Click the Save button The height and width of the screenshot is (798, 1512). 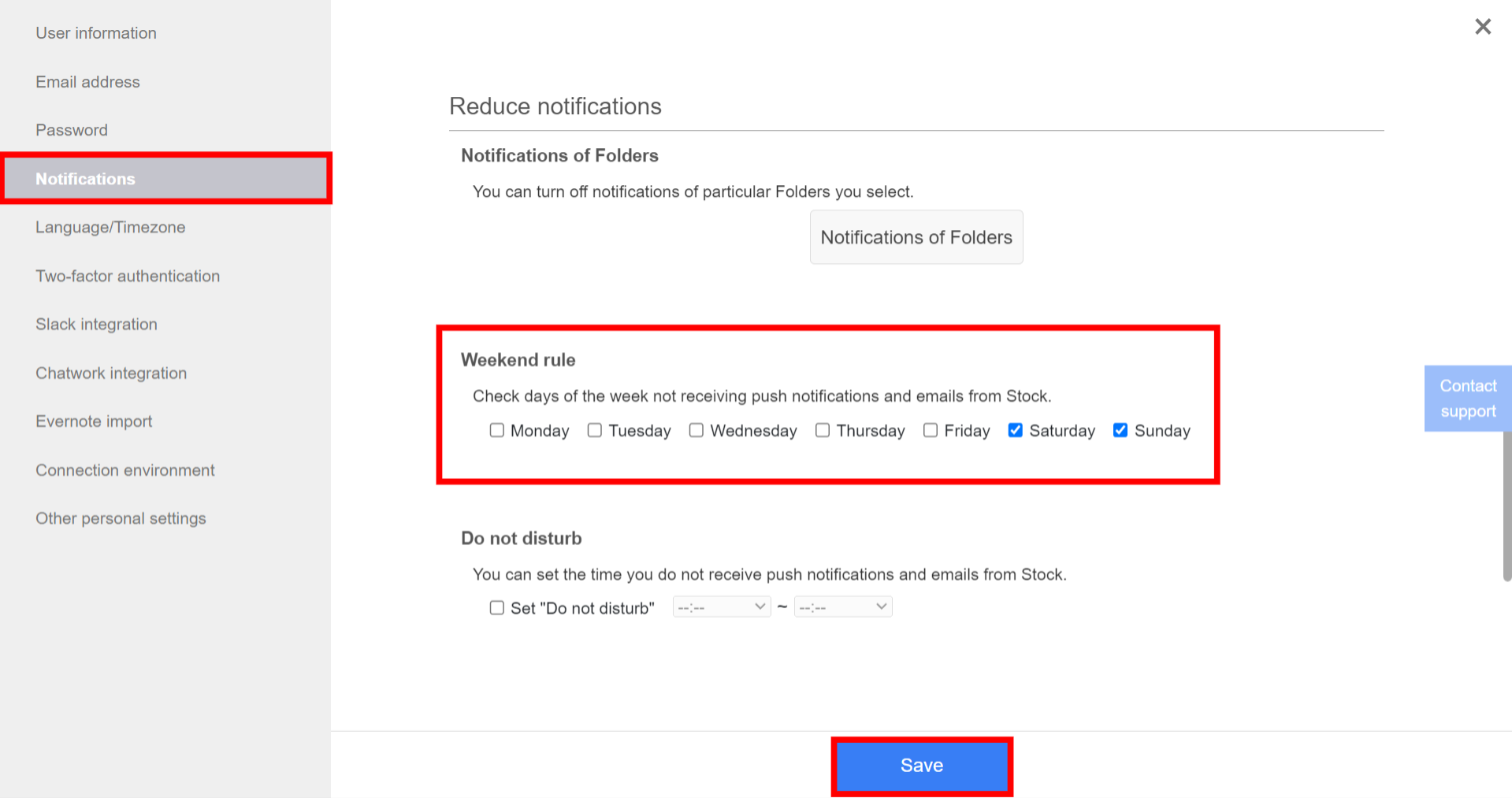pos(921,765)
